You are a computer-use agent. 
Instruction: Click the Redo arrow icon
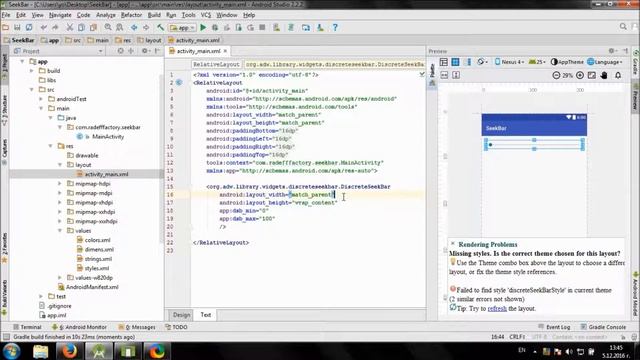tap(55, 27)
